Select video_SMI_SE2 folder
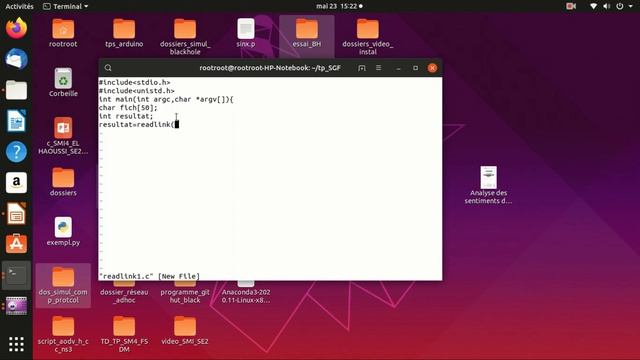Screen dimensions: 640x360 (x=185, y=331)
